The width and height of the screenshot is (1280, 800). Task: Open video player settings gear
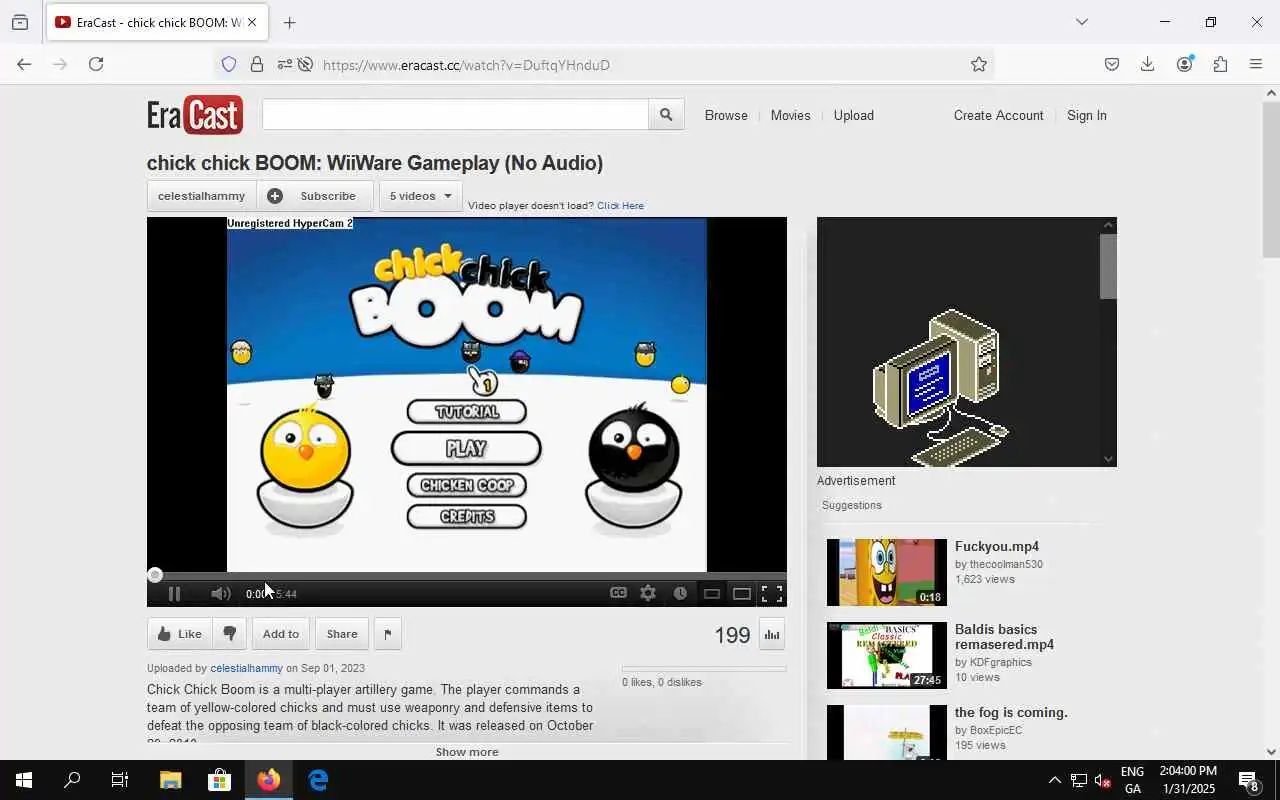click(648, 593)
